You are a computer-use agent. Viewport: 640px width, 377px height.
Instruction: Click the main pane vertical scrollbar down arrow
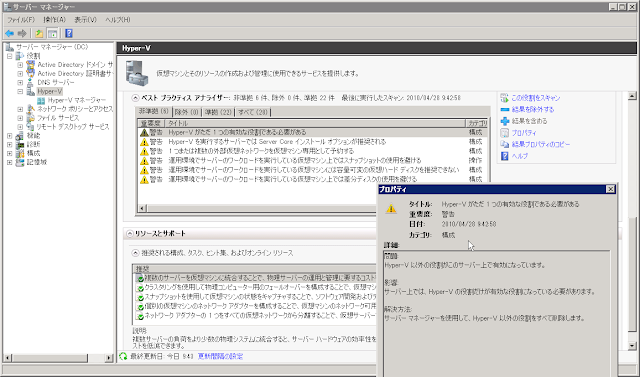coord(632,346)
